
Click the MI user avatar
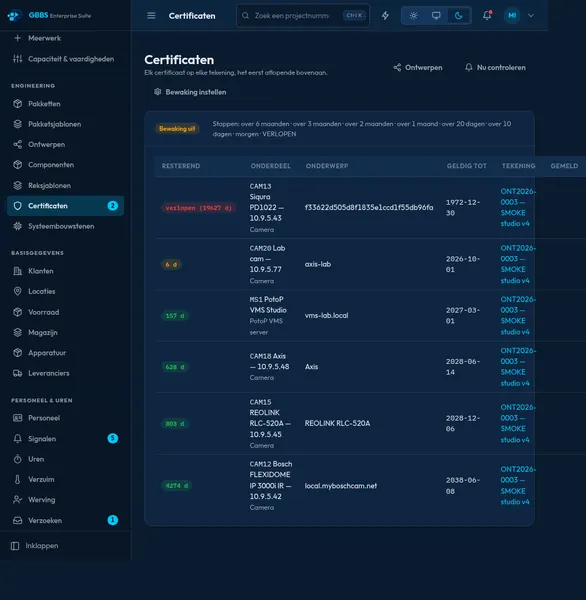(x=512, y=16)
